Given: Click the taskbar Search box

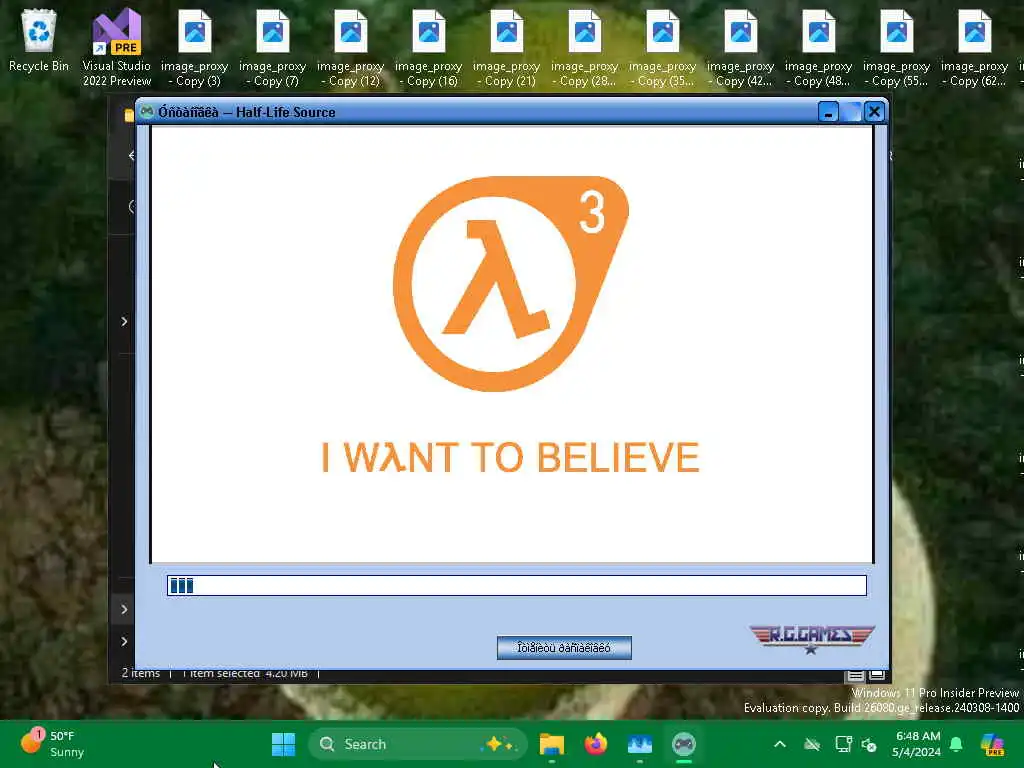Looking at the screenshot, I should click(417, 744).
